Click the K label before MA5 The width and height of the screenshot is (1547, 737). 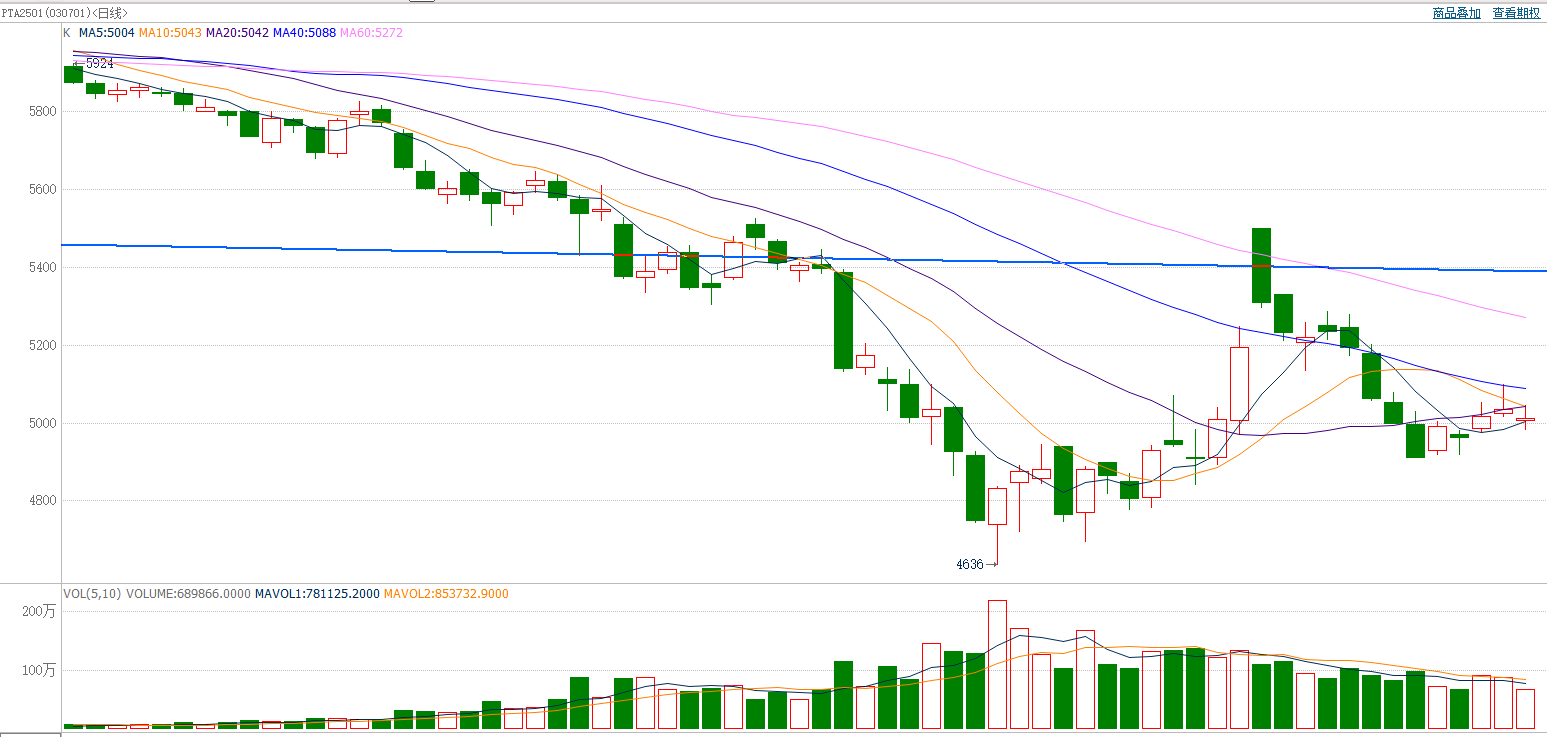coord(67,33)
